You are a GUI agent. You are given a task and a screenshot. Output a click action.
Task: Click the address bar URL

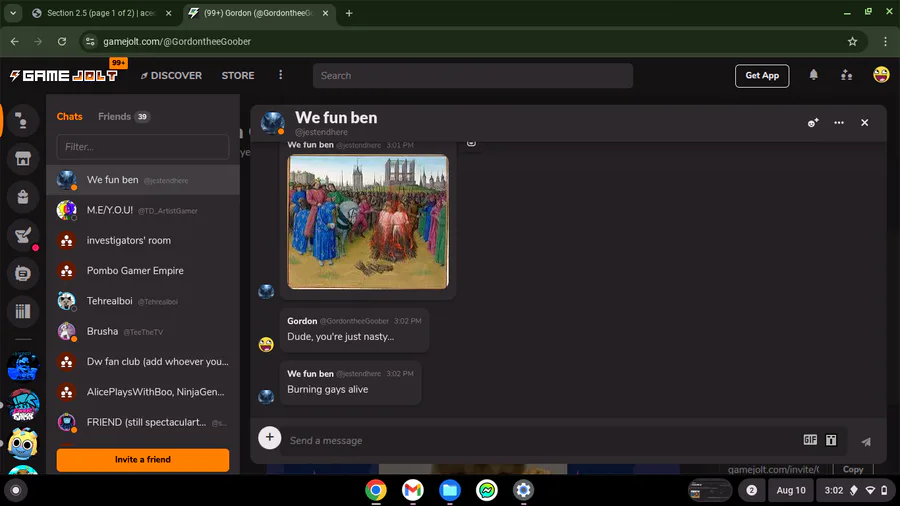(x=177, y=41)
